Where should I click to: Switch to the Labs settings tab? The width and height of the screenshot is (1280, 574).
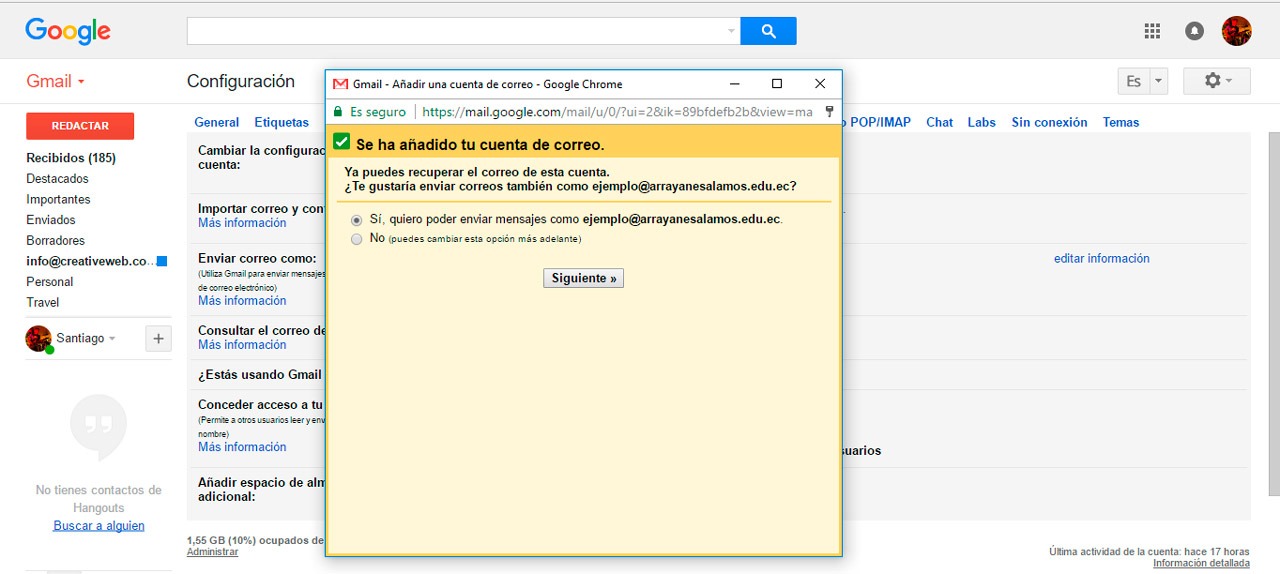(x=981, y=122)
